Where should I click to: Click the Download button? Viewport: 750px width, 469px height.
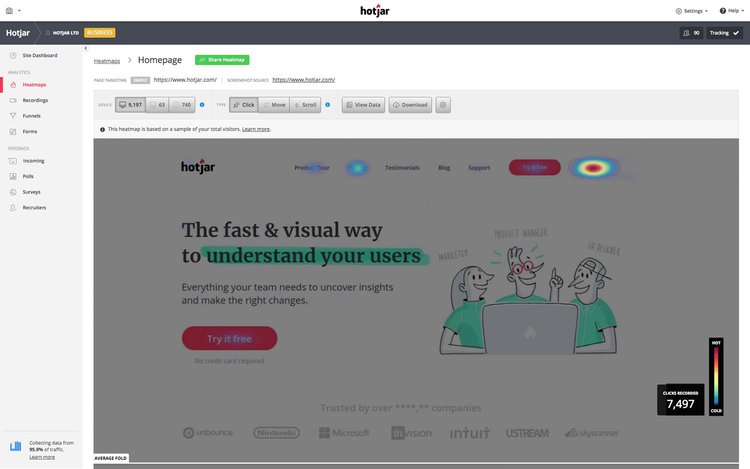click(410, 105)
